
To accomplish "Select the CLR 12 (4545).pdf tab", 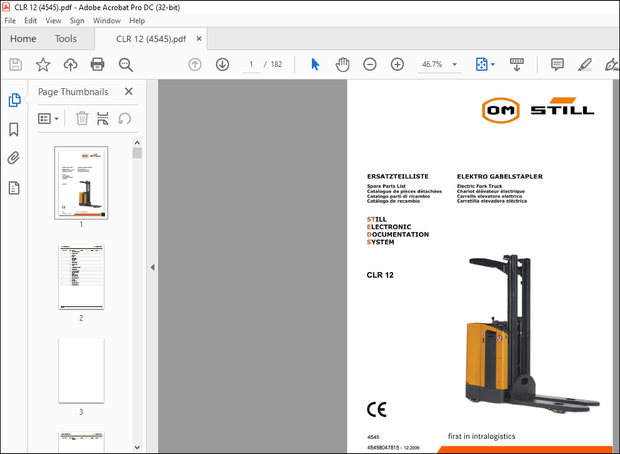I will click(151, 39).
